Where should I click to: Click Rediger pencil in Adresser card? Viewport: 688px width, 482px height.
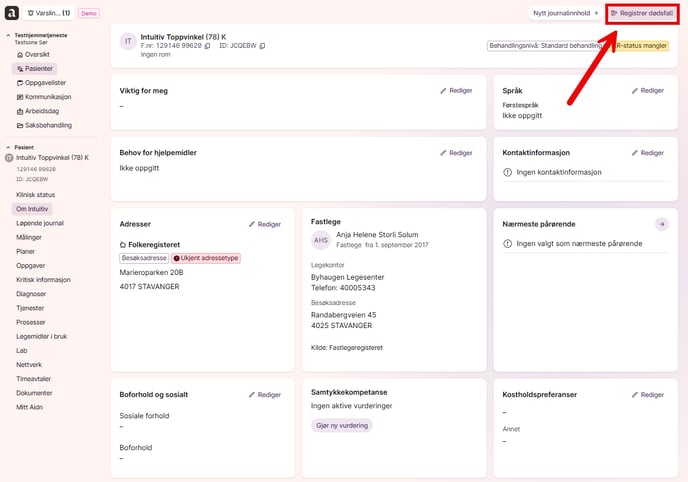(x=265, y=224)
